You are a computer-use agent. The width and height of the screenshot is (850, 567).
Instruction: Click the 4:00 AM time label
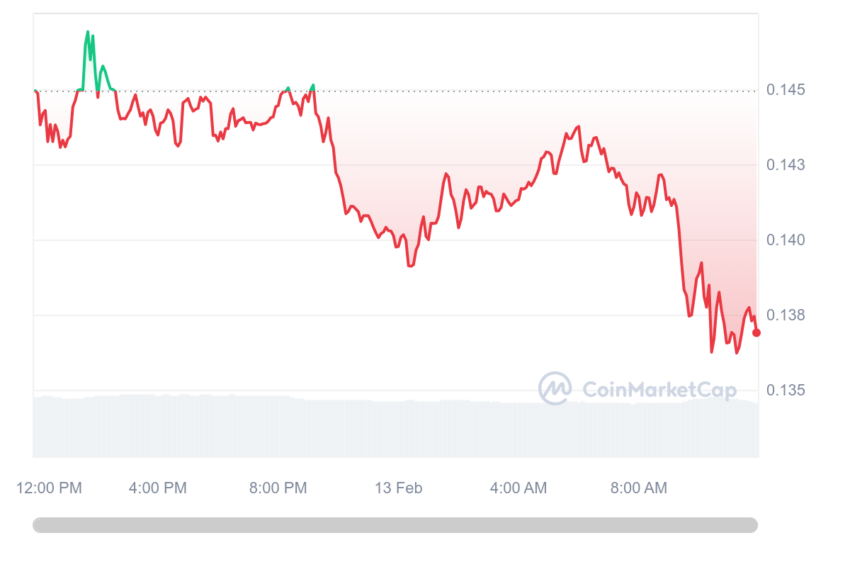518,488
